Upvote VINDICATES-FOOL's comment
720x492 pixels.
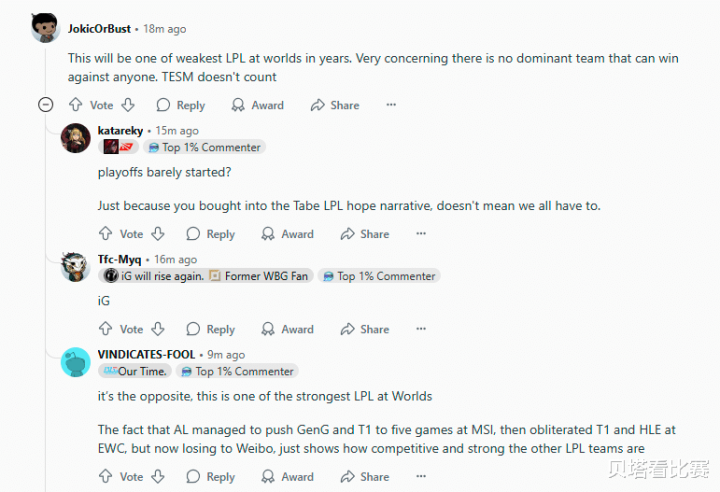coord(105,477)
